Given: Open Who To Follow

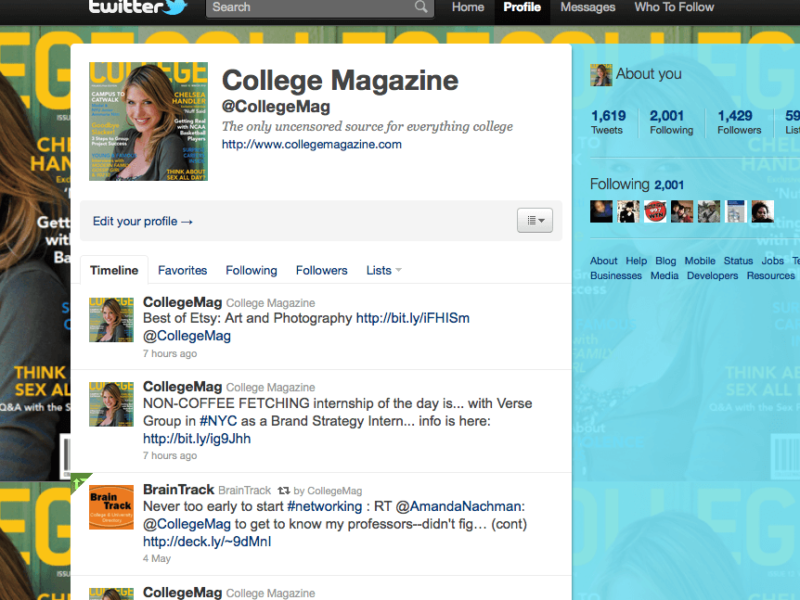Looking at the screenshot, I should point(674,7).
